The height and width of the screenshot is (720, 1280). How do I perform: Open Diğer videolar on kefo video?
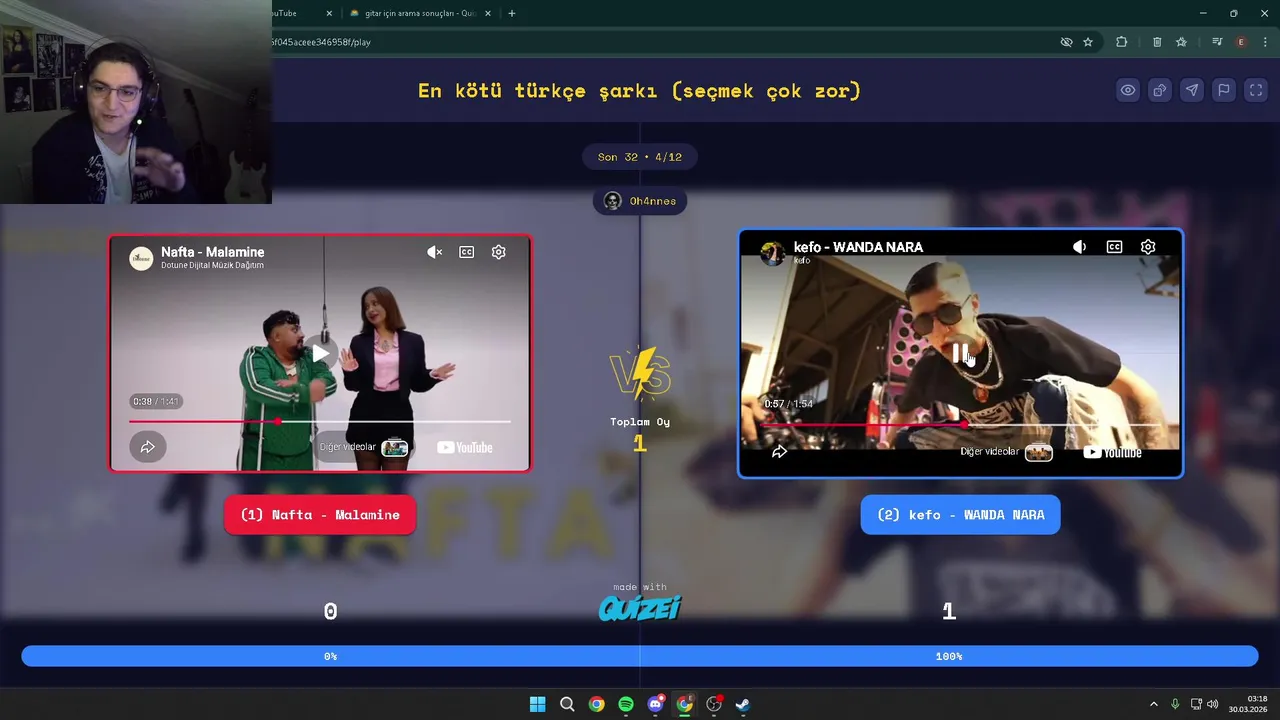(1007, 452)
